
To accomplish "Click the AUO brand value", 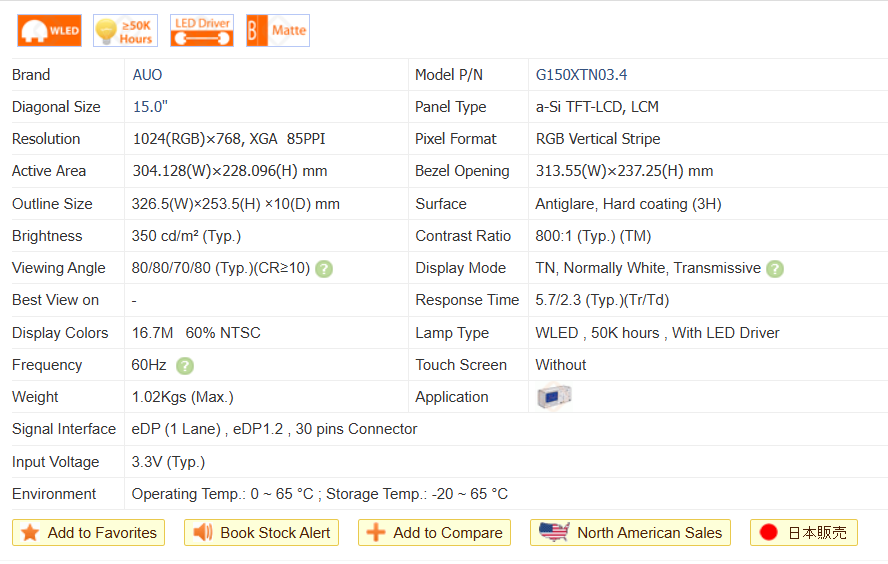I will (x=147, y=75).
